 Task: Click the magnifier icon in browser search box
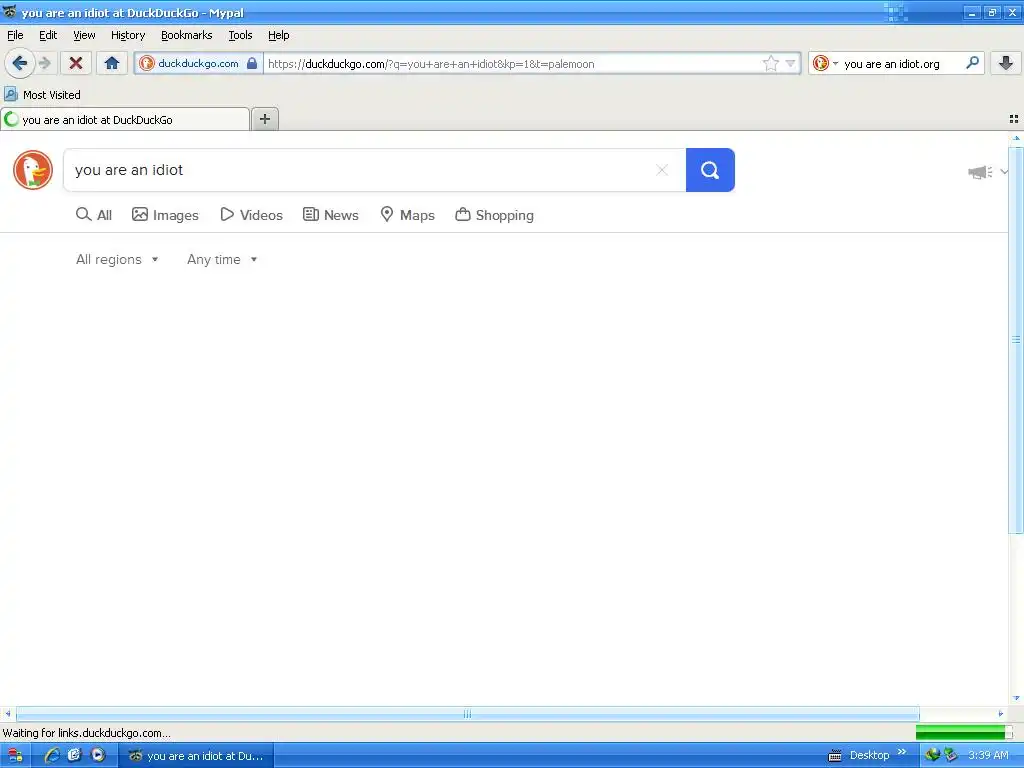[972, 63]
